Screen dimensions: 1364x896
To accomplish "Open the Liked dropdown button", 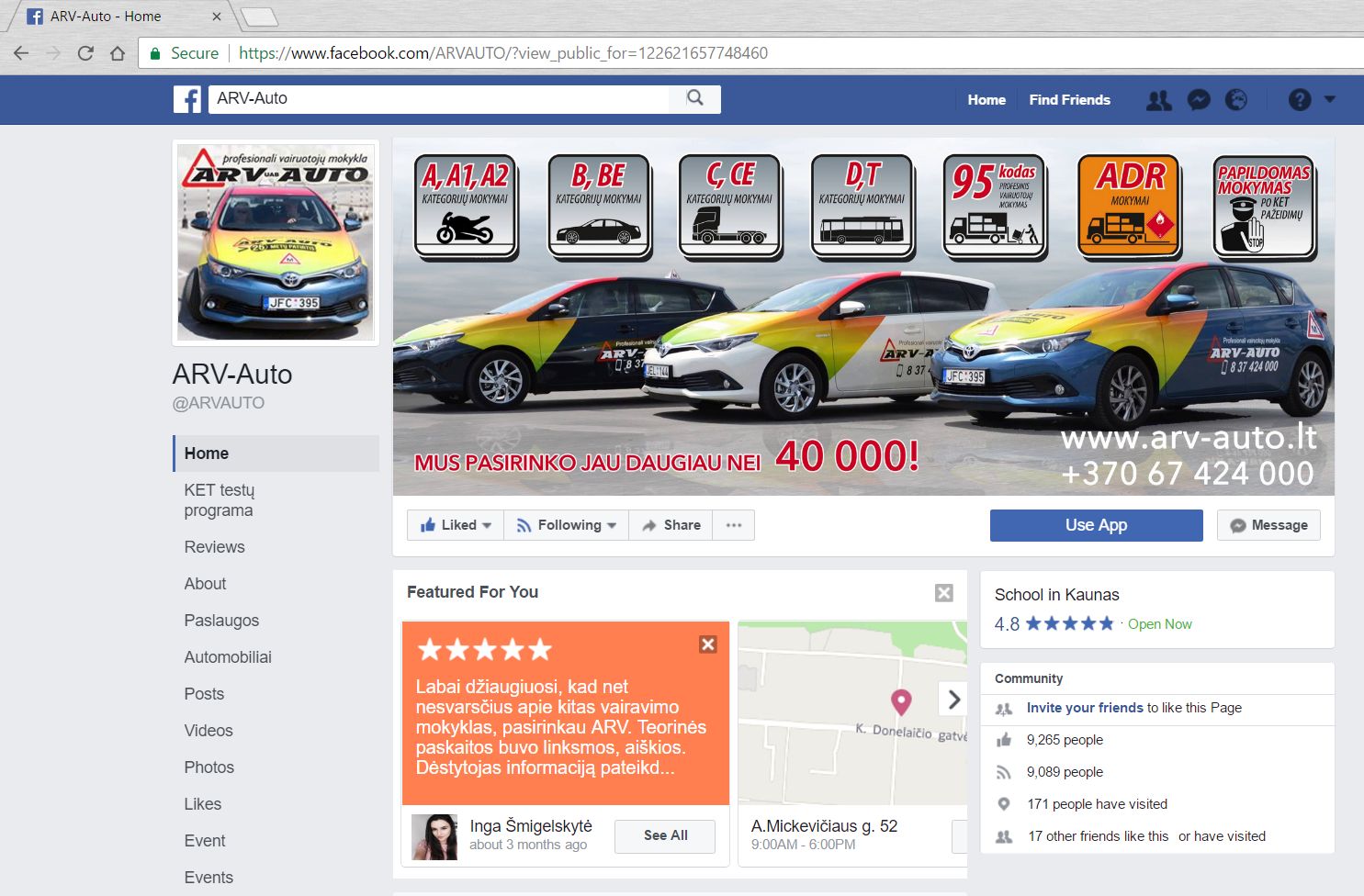I will [x=456, y=525].
